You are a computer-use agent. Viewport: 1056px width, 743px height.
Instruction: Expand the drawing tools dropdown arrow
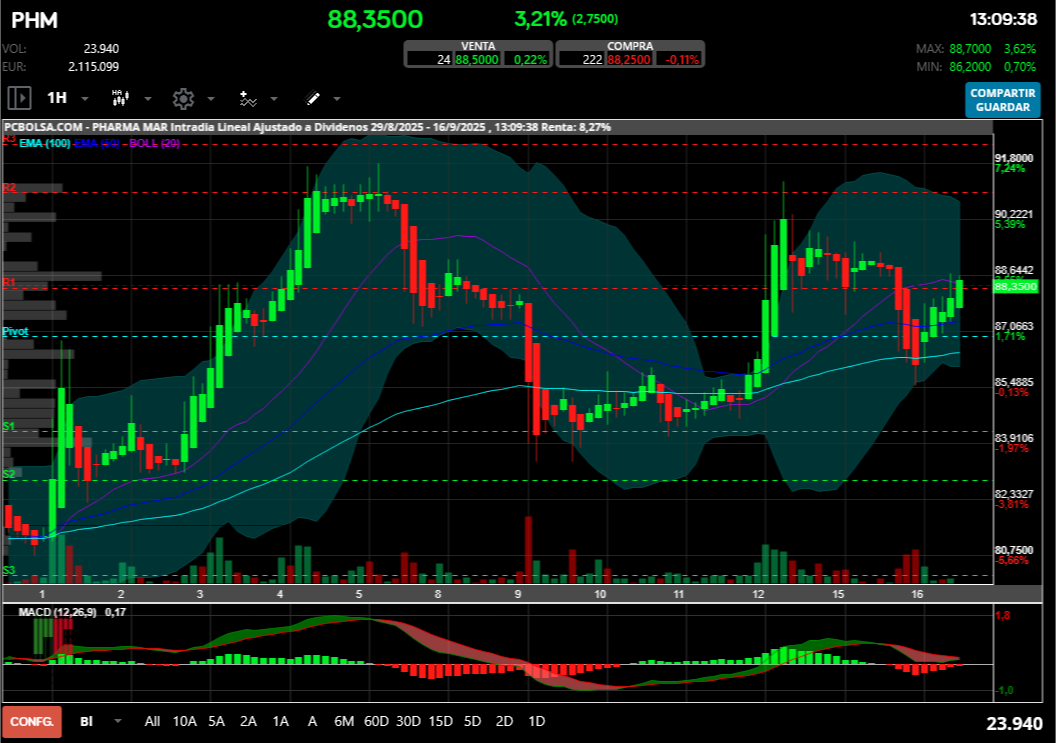337,99
